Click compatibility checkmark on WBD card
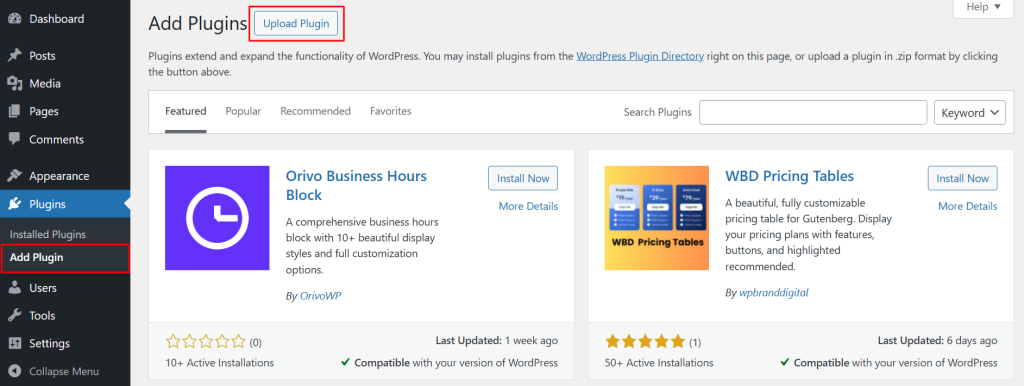This screenshot has width=1024, height=386. [x=785, y=362]
